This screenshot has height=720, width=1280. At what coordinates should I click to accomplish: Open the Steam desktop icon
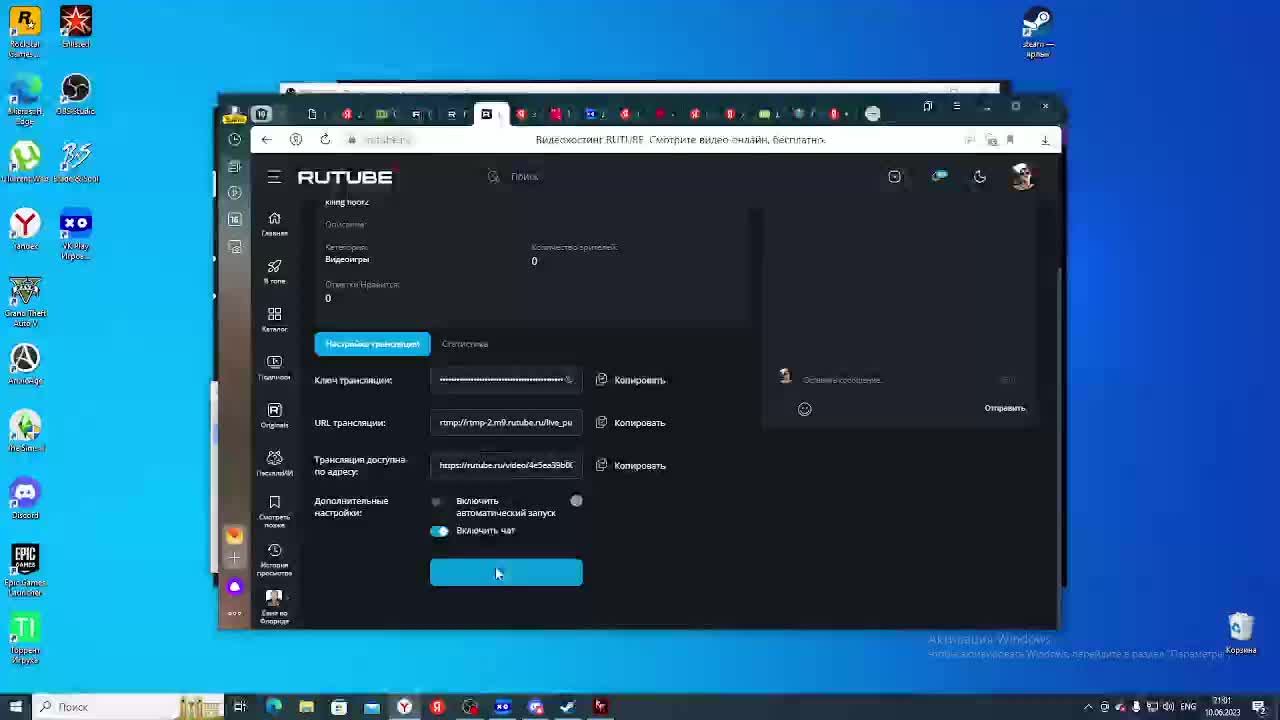coord(1038,32)
